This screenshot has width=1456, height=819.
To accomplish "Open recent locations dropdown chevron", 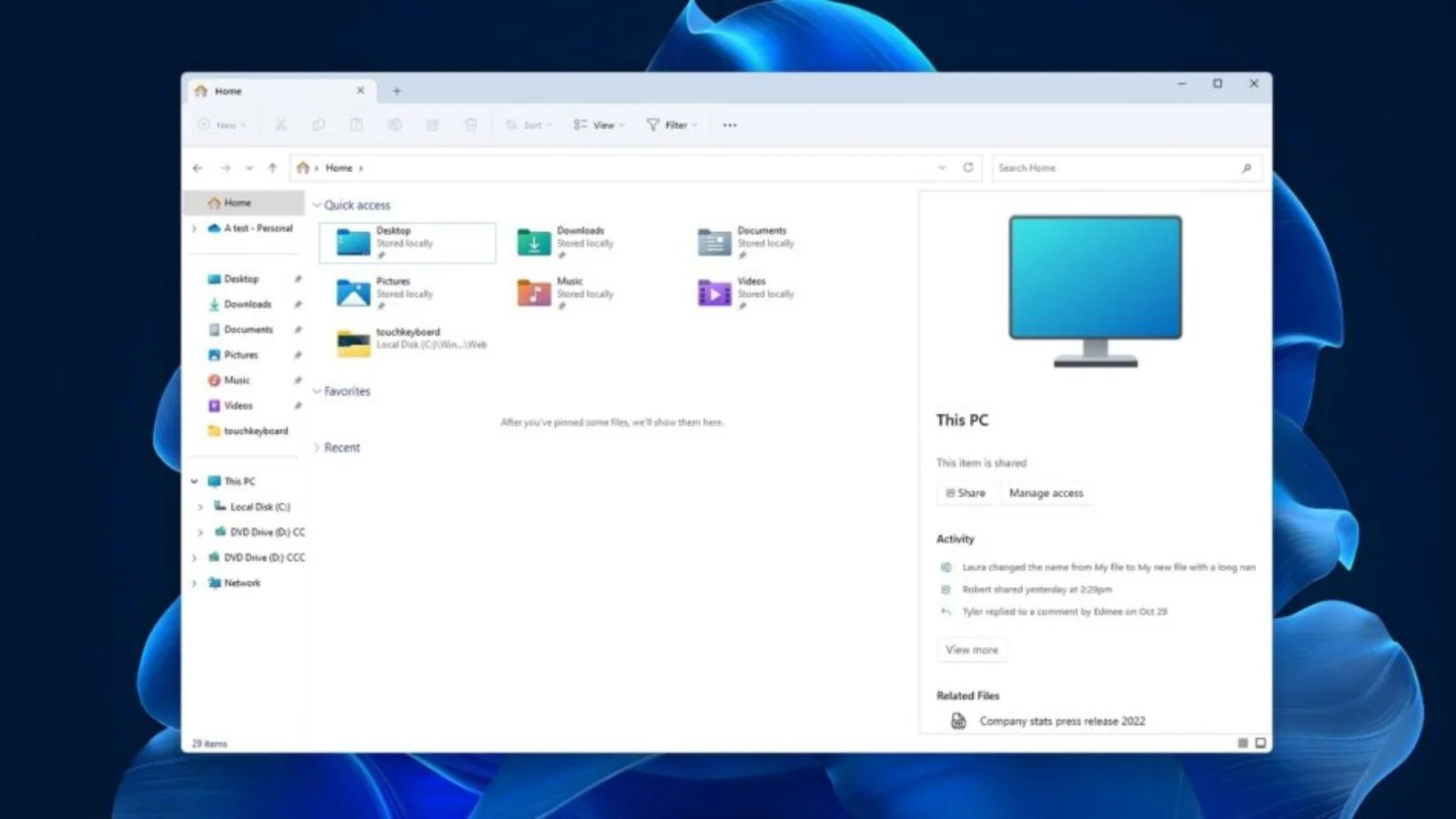I will tap(249, 167).
